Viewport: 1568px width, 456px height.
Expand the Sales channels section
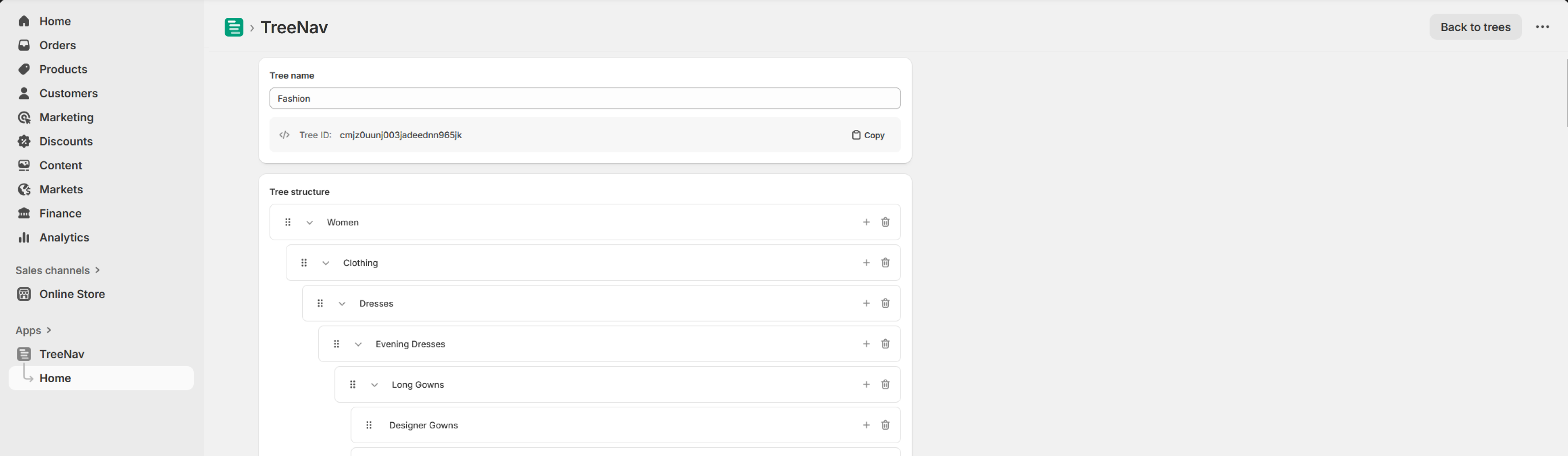98,270
